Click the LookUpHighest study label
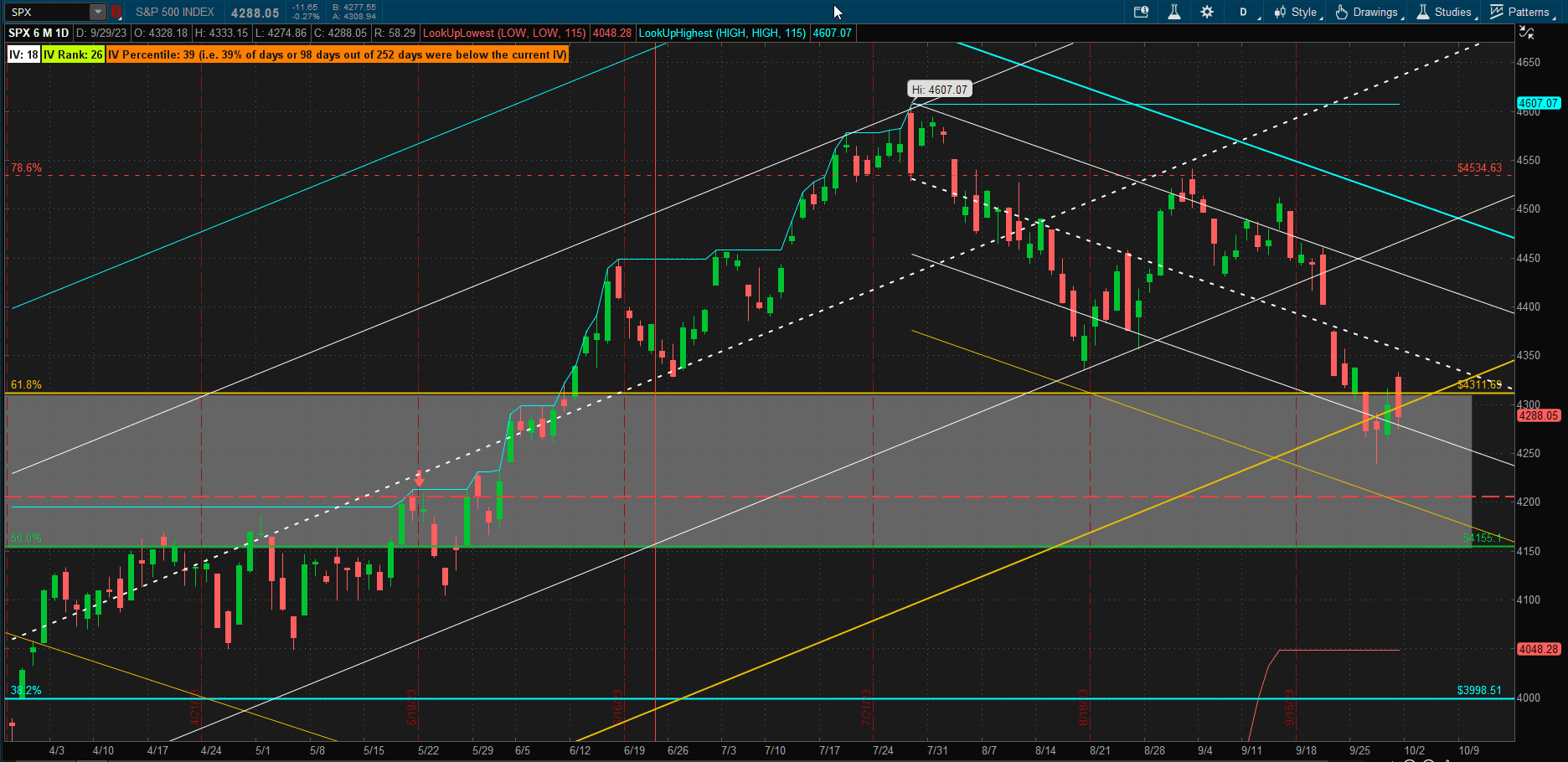 (x=722, y=33)
